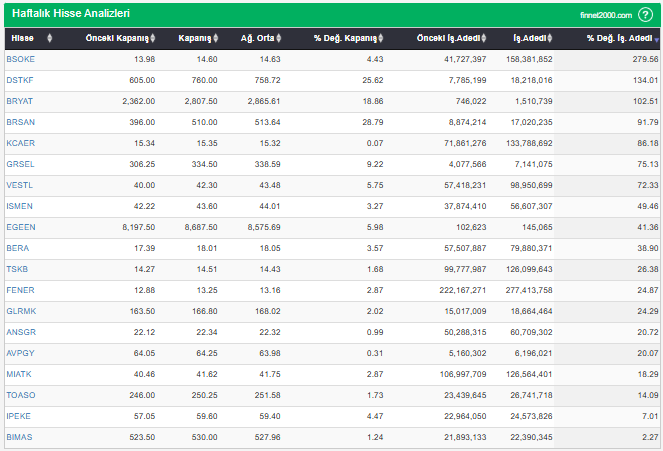Open DSTKF stock details
This screenshot has width=663, height=451.
tap(20, 80)
